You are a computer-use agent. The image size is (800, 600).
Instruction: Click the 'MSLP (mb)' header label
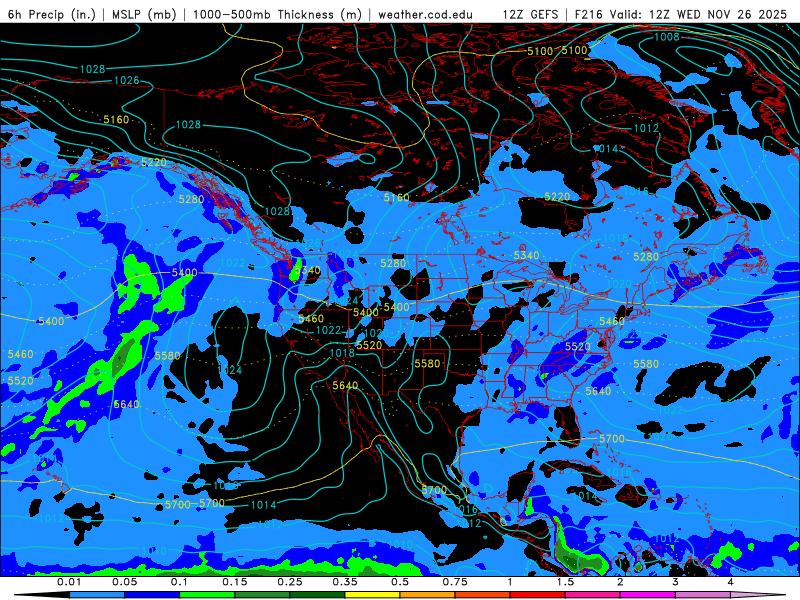144,14
